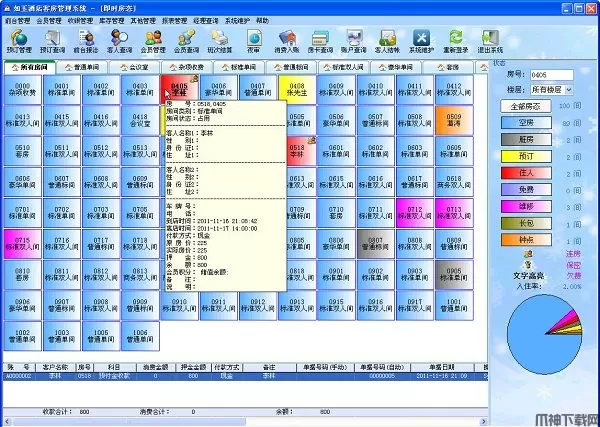This screenshot has height=427, width=600.
Task: Switch to the 会议室 tab
Action: coord(135,67)
